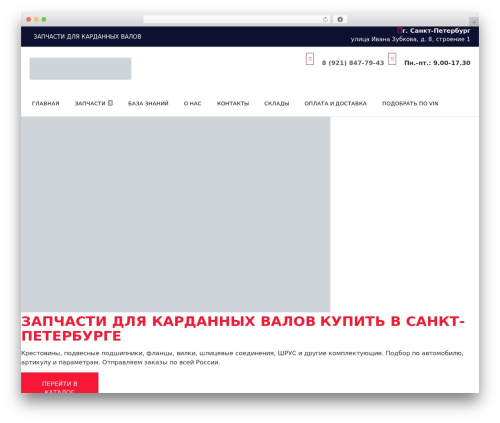Click the description paragraph starting with Крестовины
500x423 pixels.
pyautogui.click(x=242, y=357)
